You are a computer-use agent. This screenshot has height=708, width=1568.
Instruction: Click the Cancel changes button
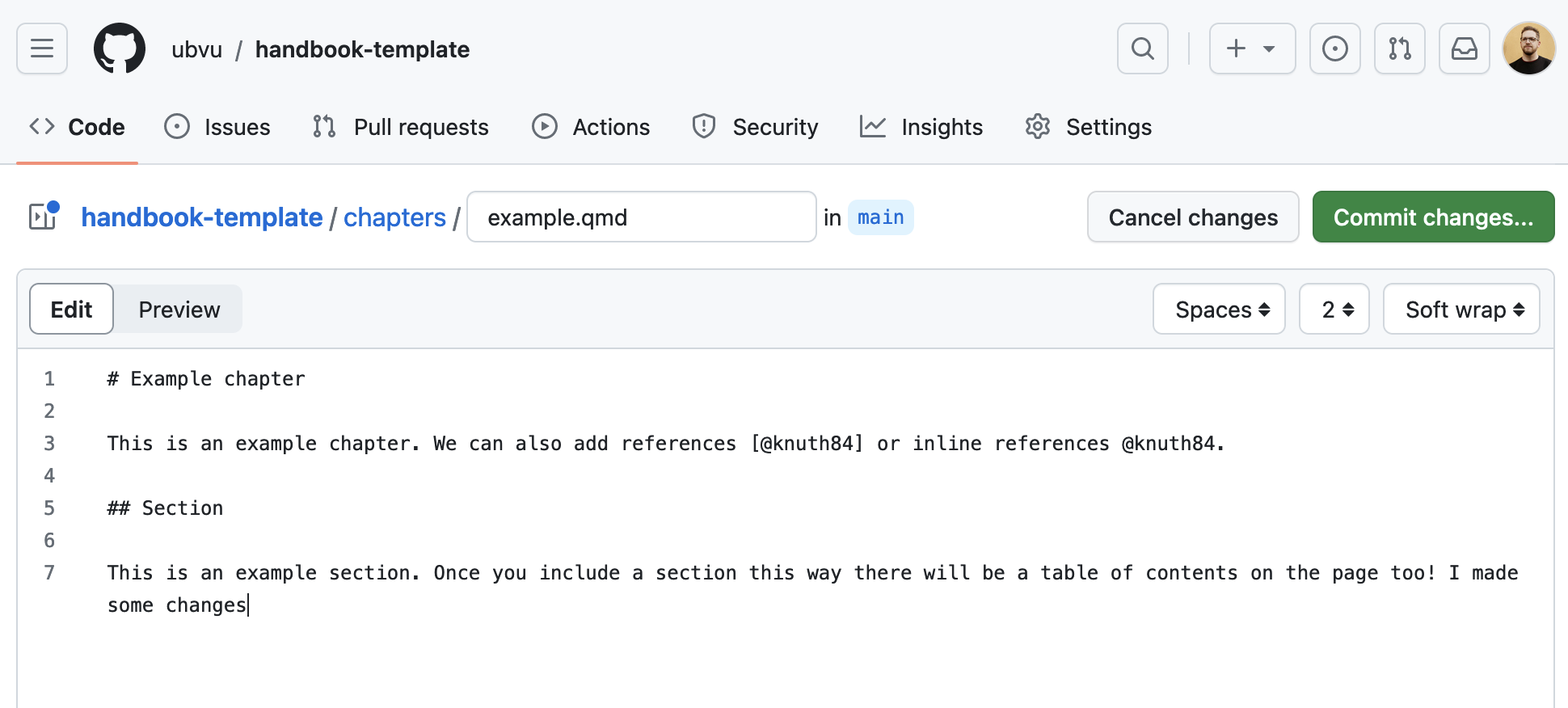tap(1192, 217)
